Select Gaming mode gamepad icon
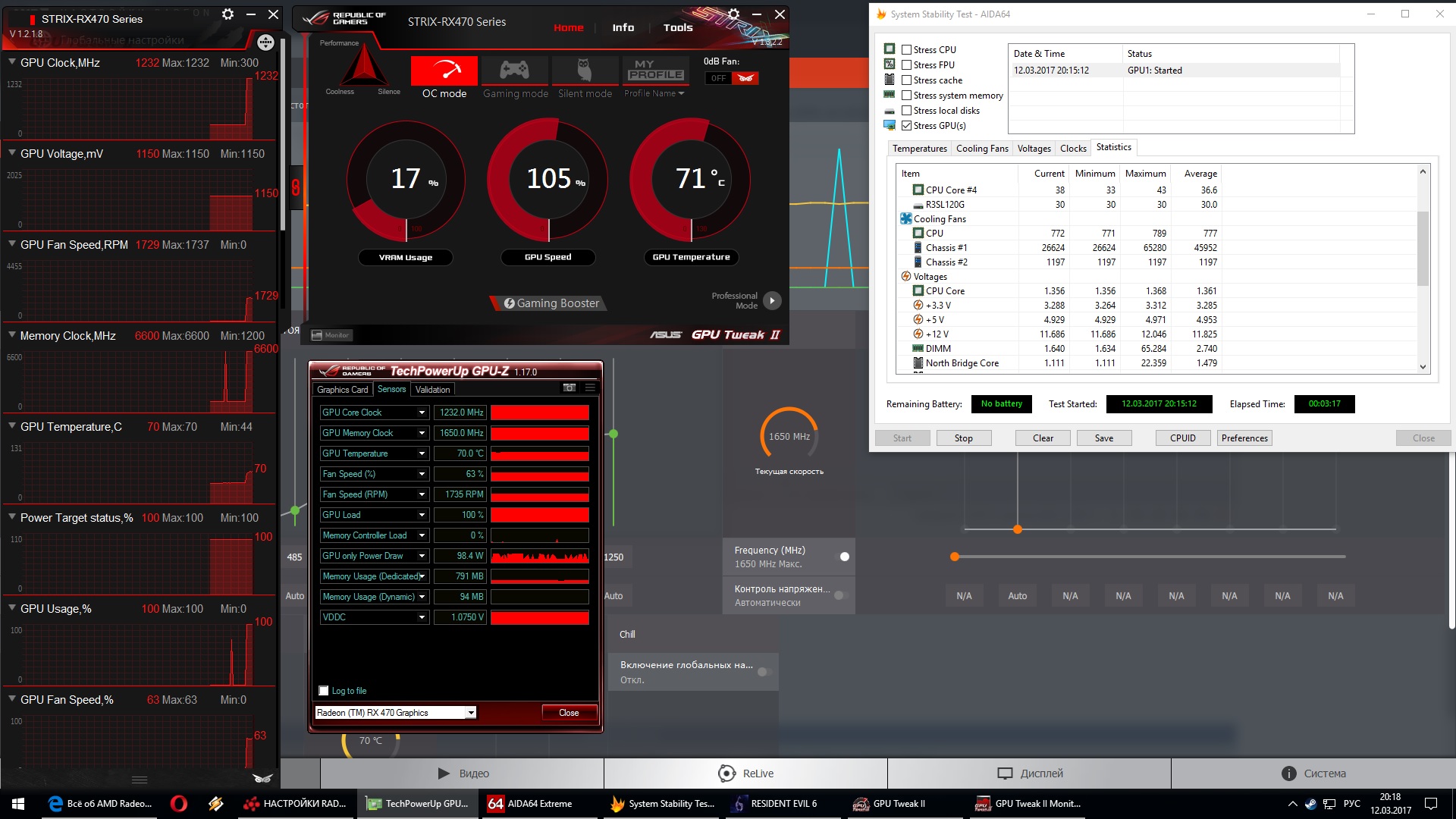 coord(515,71)
